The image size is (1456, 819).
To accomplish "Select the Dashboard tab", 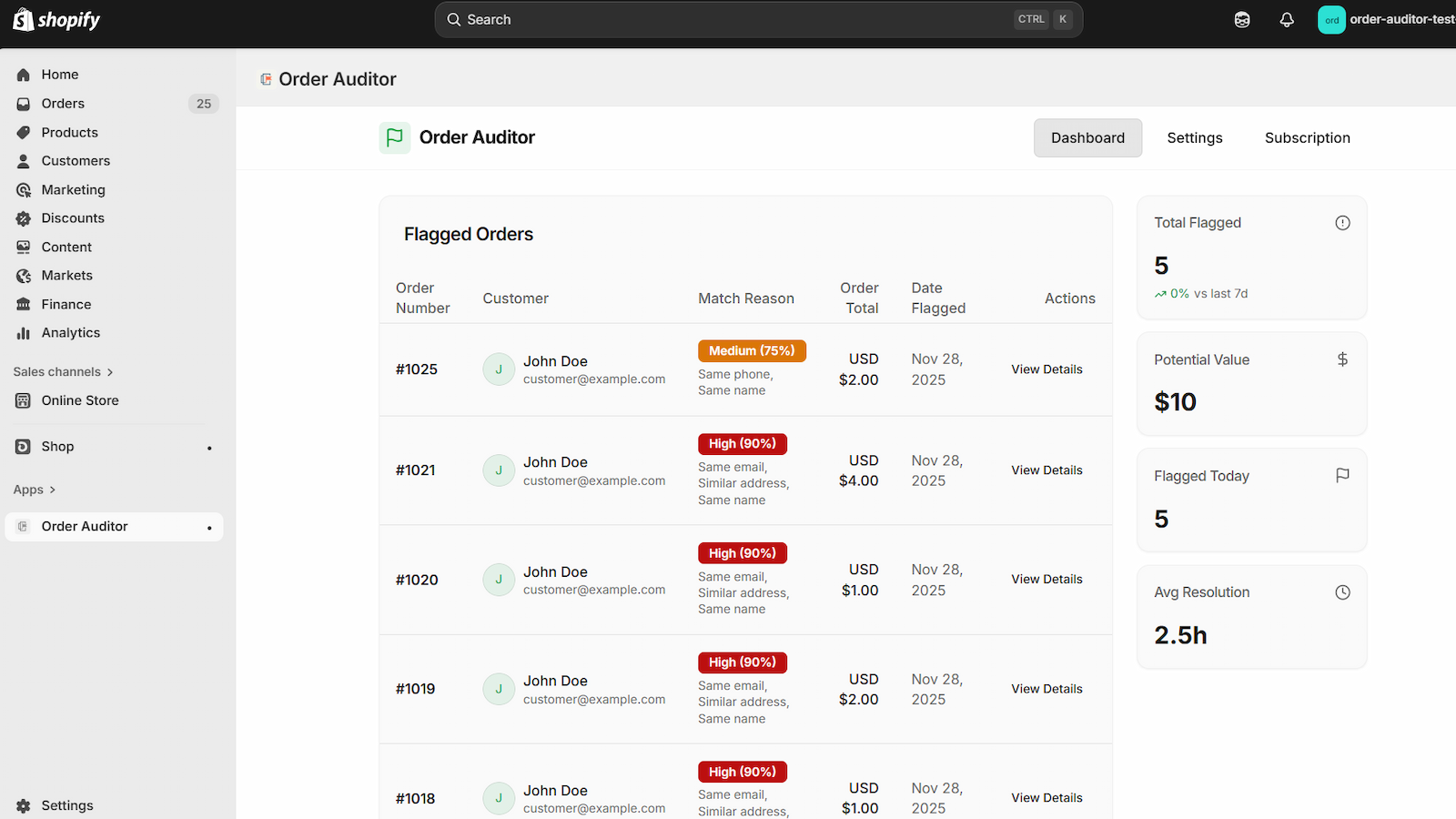I will [x=1087, y=138].
